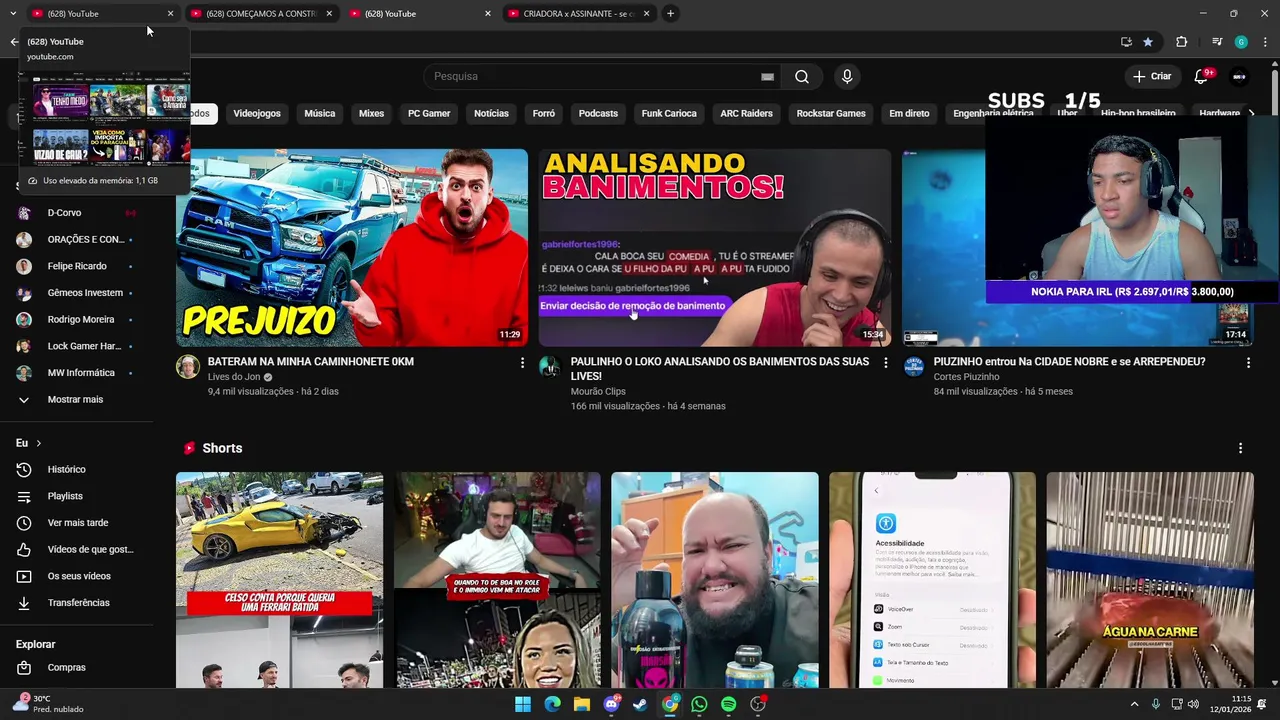Switch to COMEÇAMOS A CONSTR browser tab

[261, 13]
